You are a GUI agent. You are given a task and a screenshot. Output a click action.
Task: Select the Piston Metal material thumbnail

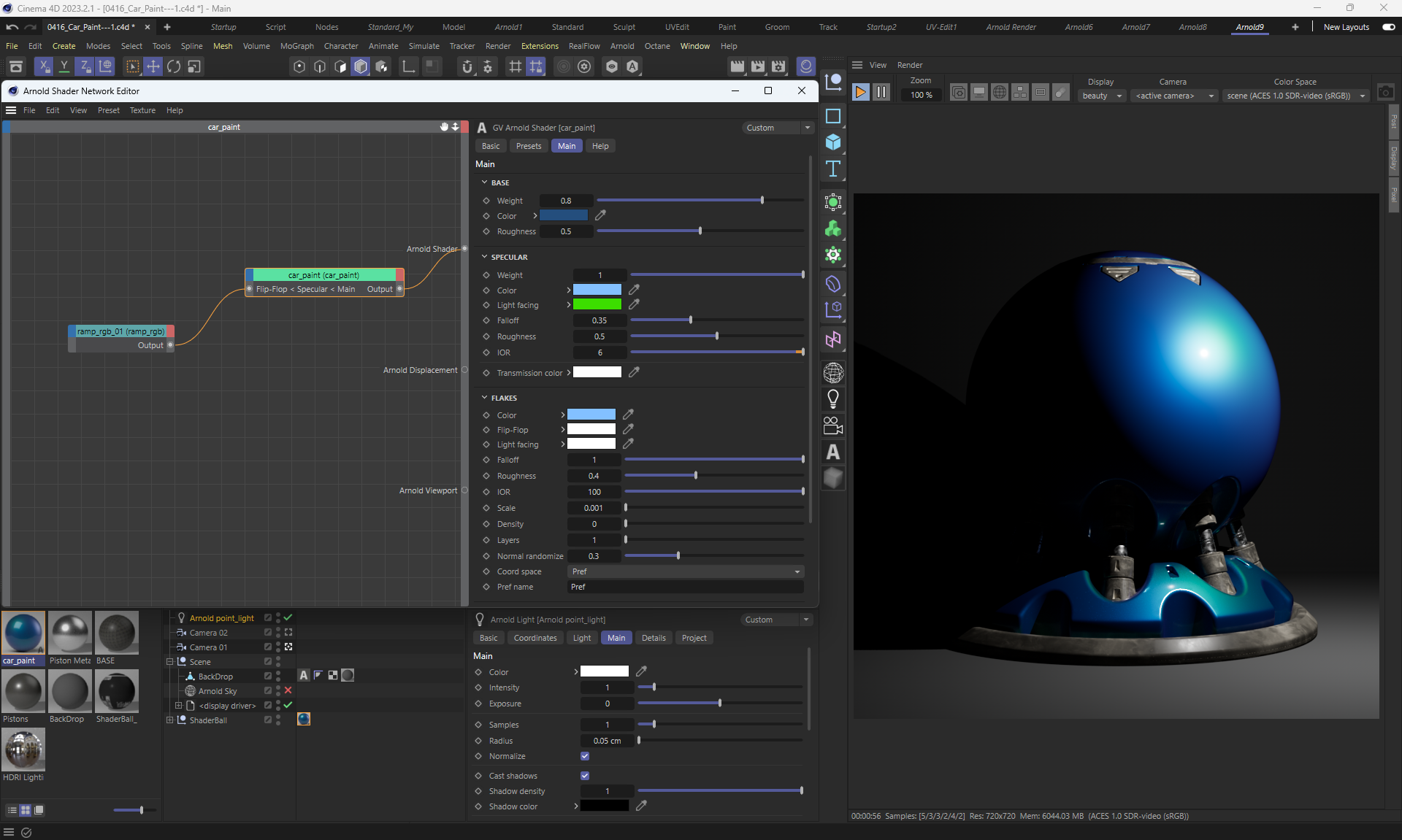[70, 633]
